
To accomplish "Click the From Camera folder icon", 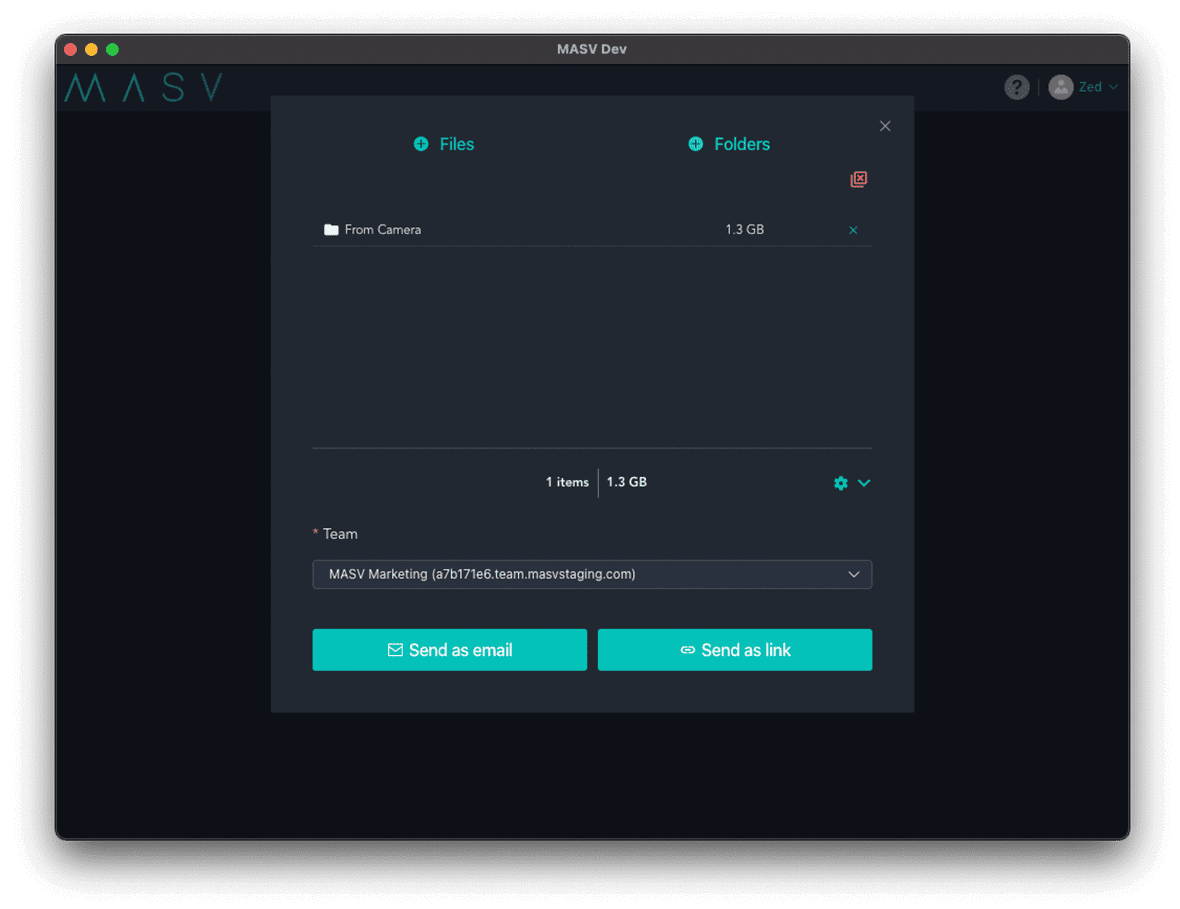I will coord(331,230).
